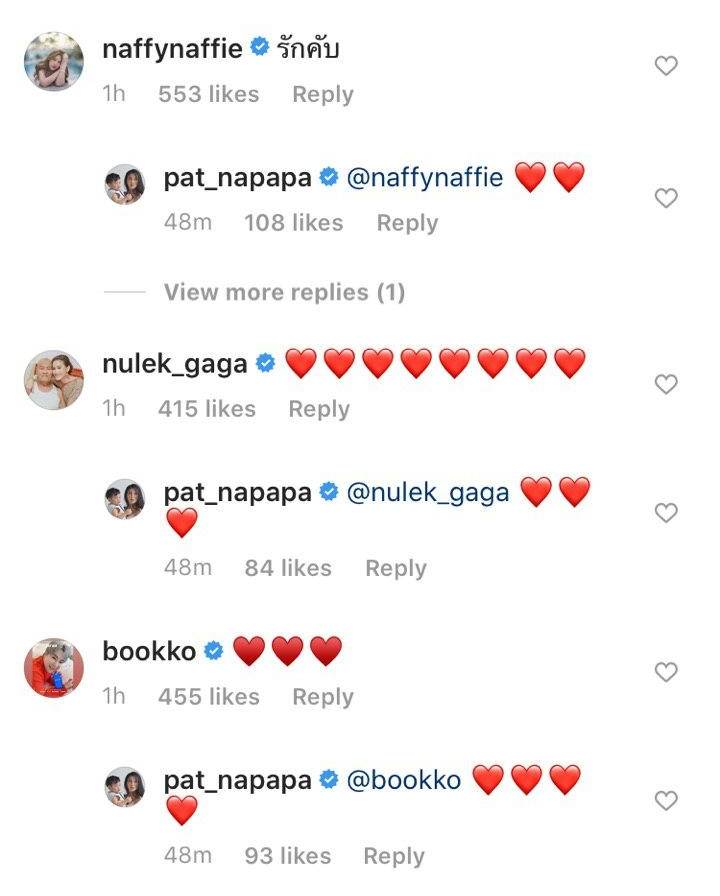This screenshot has height=896, width=720.
Task: Tap heart icon beside bookko's comment
Action: 665,672
